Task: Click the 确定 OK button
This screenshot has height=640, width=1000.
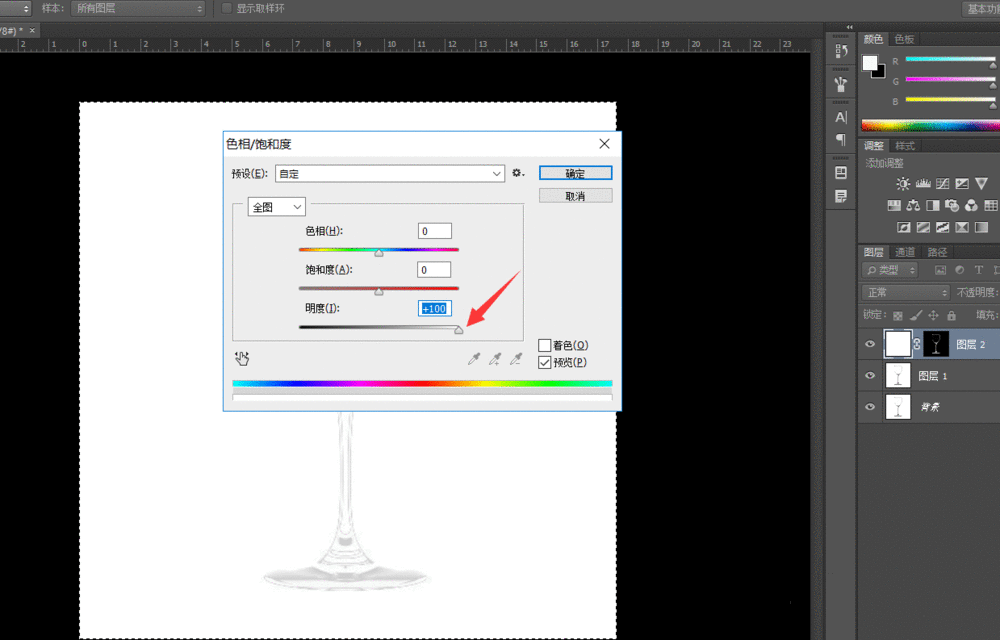Action: tap(575, 172)
